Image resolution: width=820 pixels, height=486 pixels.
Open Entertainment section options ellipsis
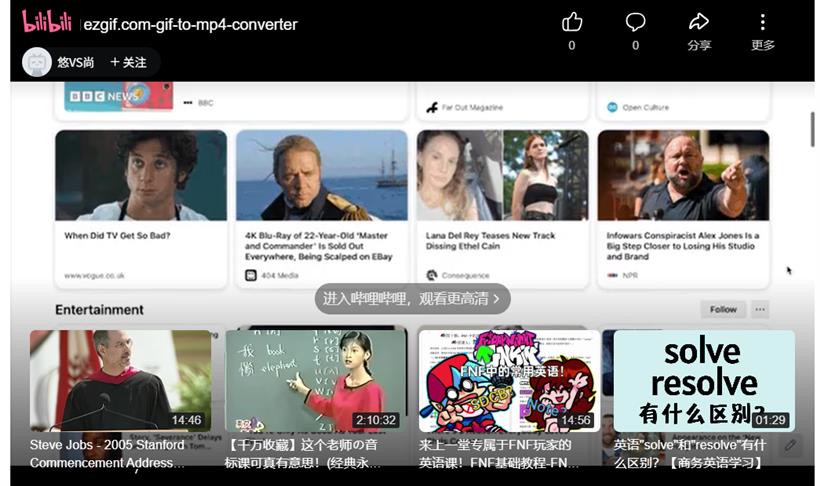760,309
